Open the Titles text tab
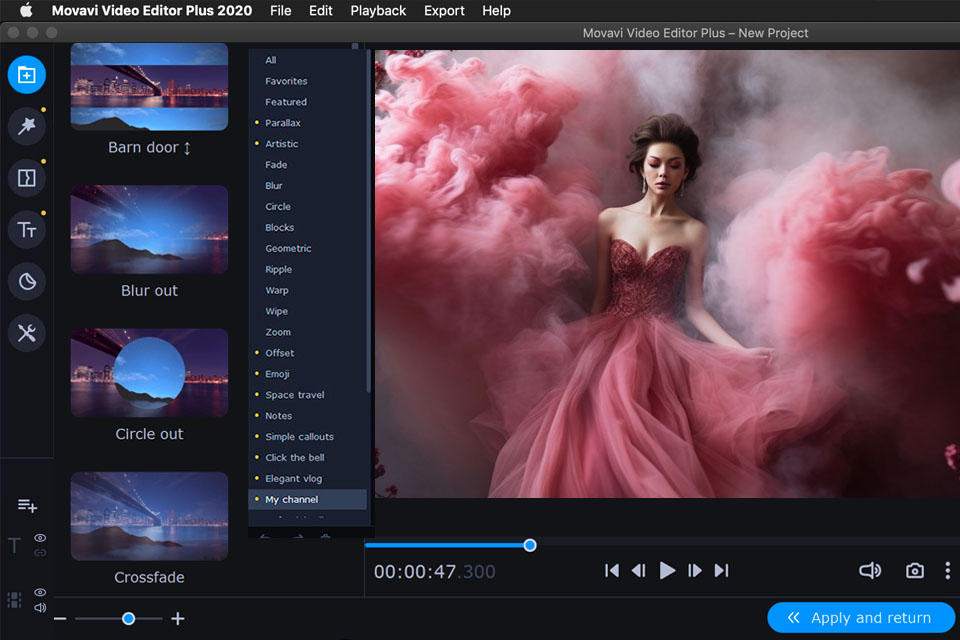Image resolution: width=960 pixels, height=640 pixels. [26, 230]
